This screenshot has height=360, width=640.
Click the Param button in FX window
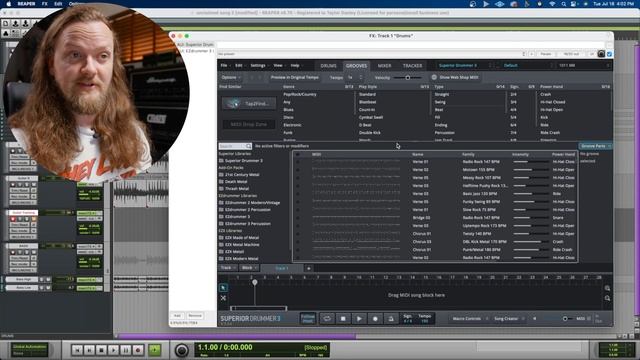(x=546, y=54)
